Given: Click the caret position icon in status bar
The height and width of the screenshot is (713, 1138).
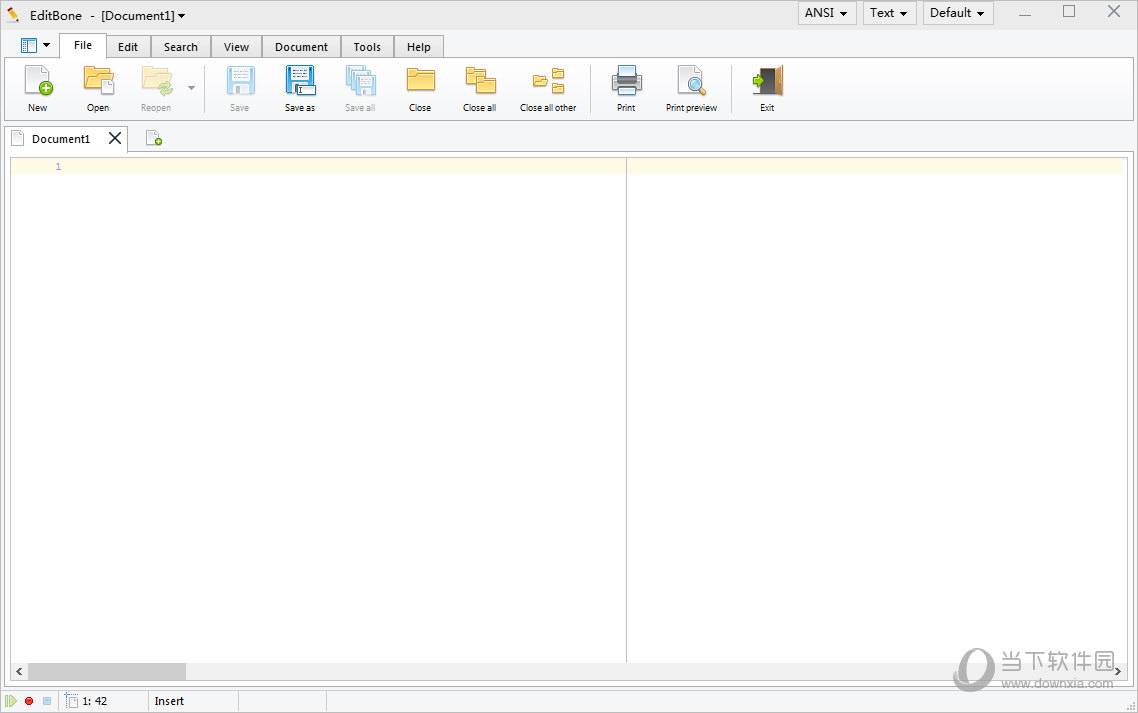Looking at the screenshot, I should [71, 701].
